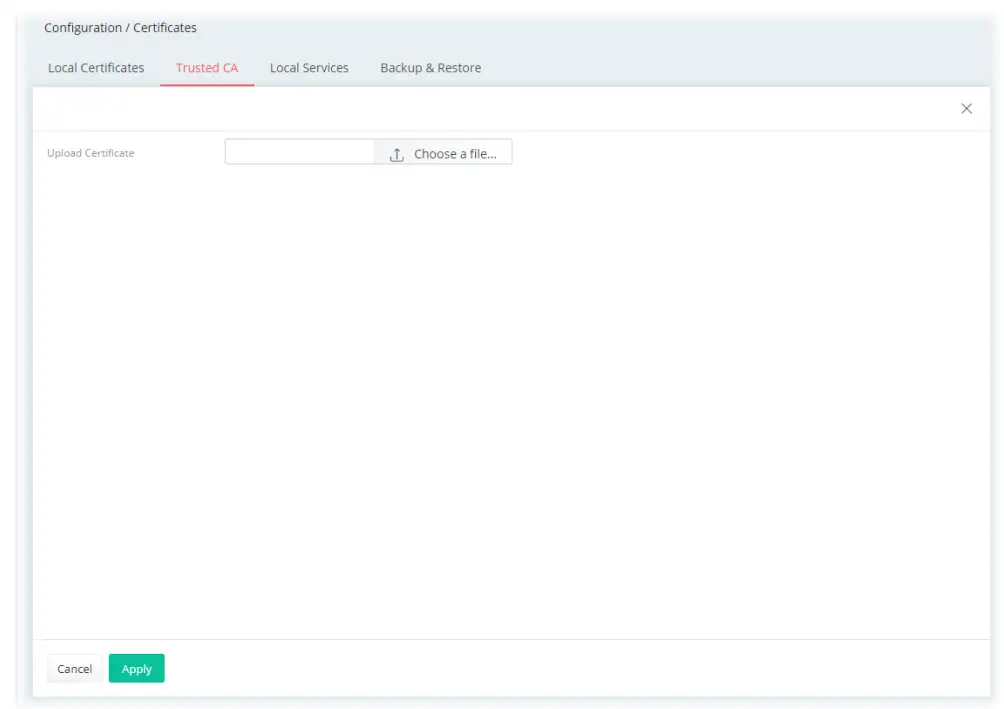Click the Choose a file button
Image resolution: width=1004 pixels, height=709 pixels.
click(x=444, y=152)
